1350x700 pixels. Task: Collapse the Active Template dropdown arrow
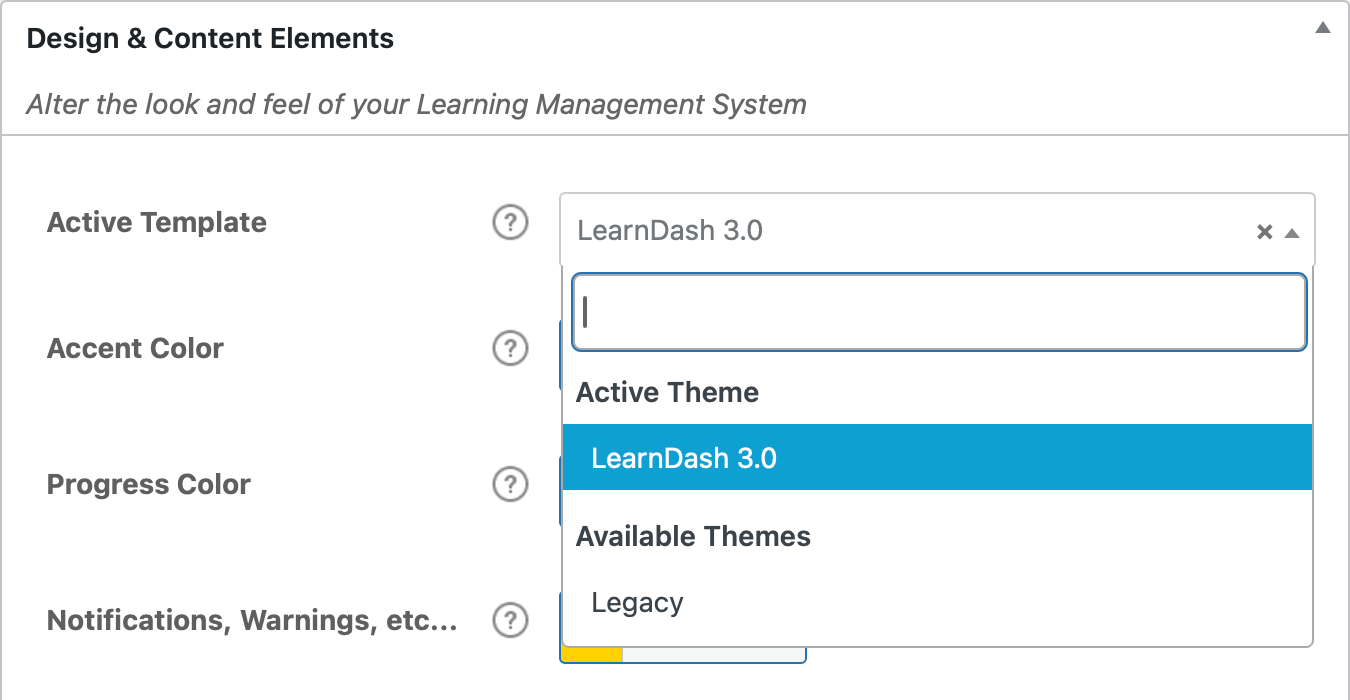(x=1292, y=232)
